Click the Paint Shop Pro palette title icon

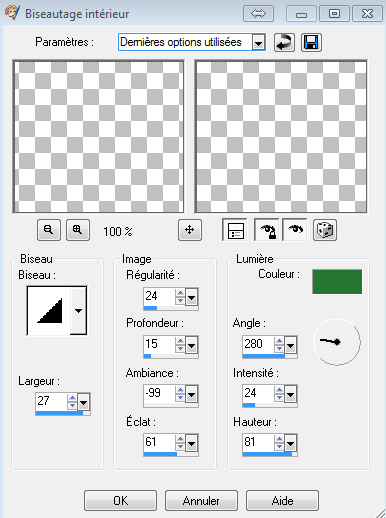point(12,13)
